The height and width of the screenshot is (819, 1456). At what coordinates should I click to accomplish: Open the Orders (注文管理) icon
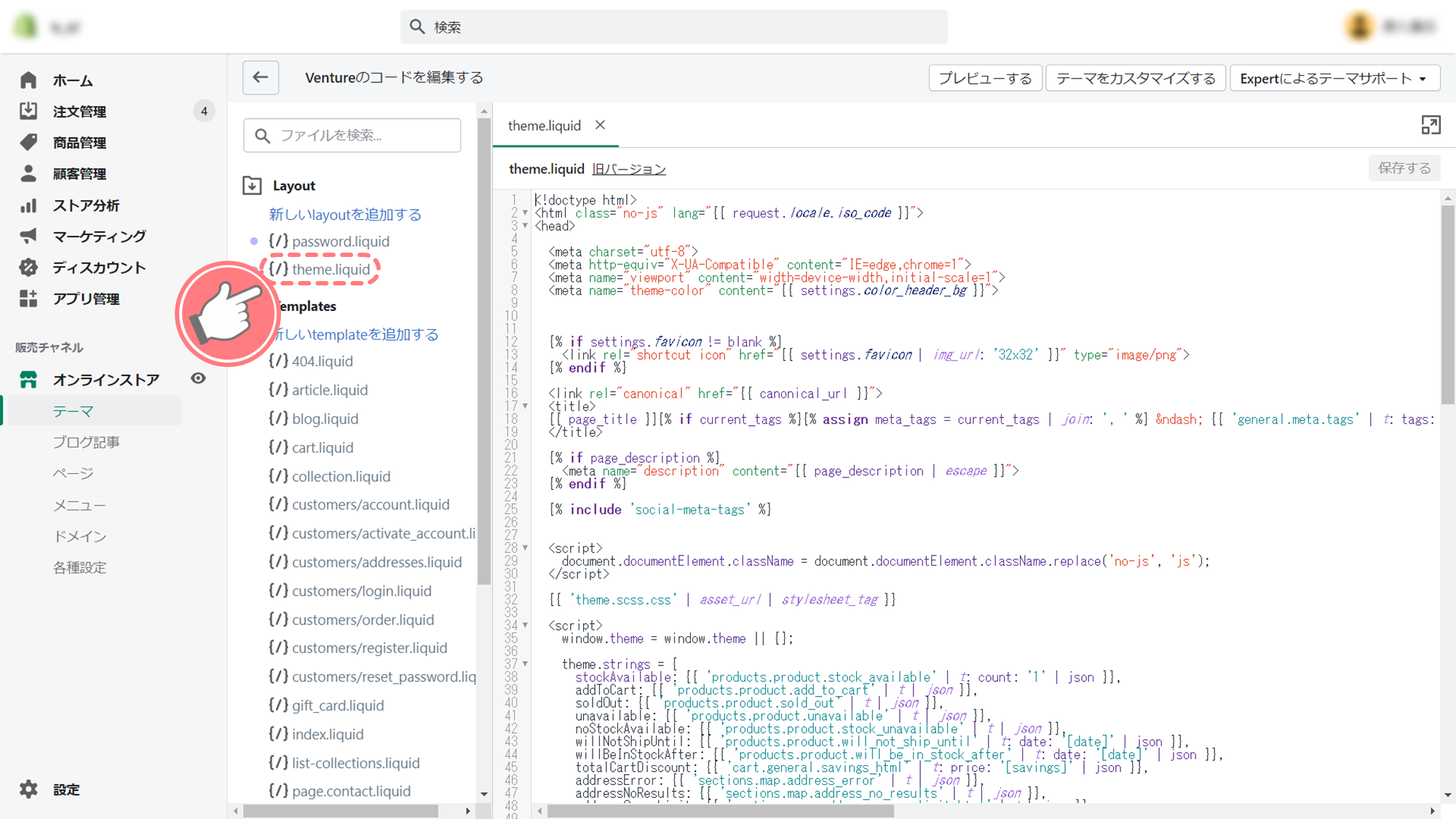(28, 111)
